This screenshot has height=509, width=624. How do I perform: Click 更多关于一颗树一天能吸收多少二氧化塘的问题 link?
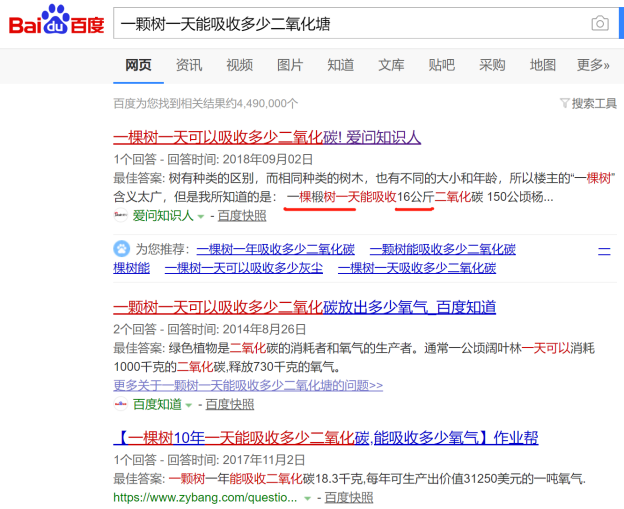click(x=248, y=385)
